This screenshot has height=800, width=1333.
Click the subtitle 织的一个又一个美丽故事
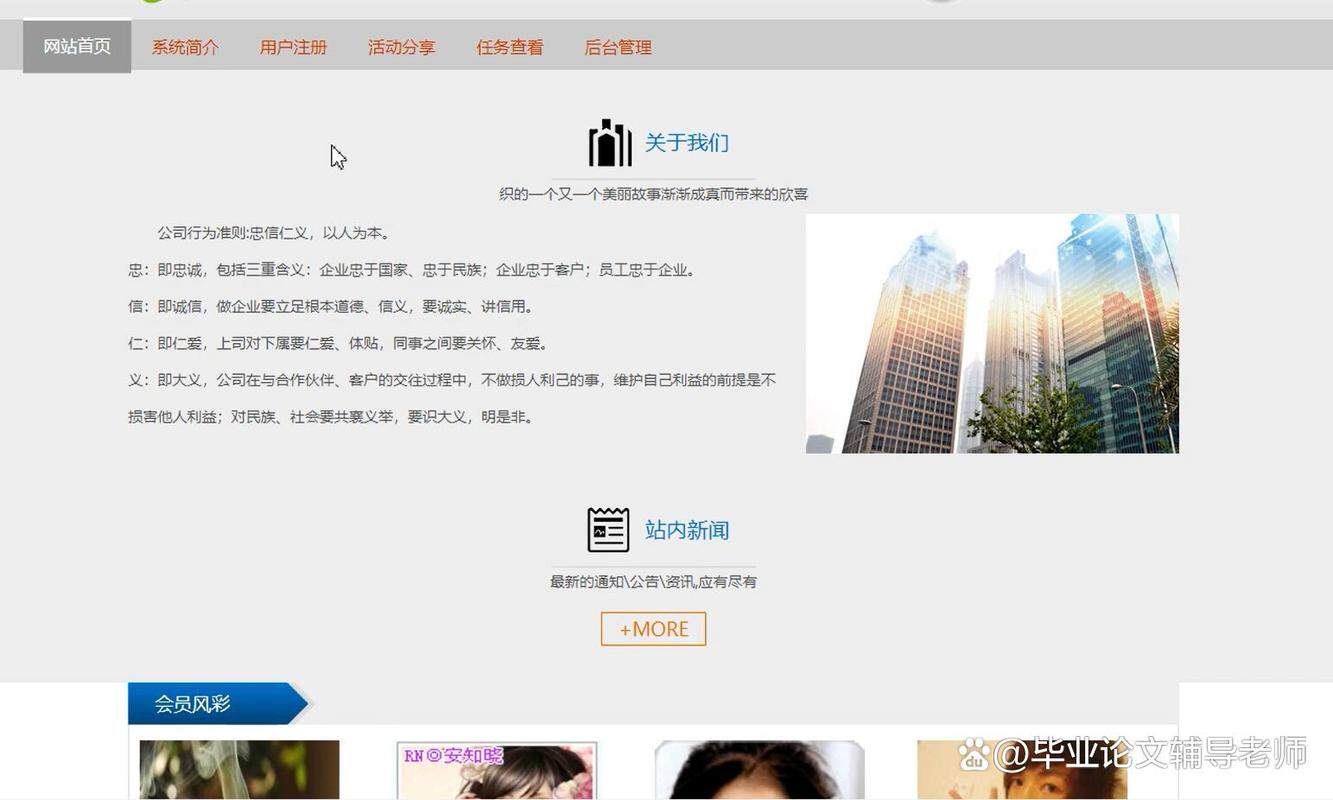click(x=653, y=194)
